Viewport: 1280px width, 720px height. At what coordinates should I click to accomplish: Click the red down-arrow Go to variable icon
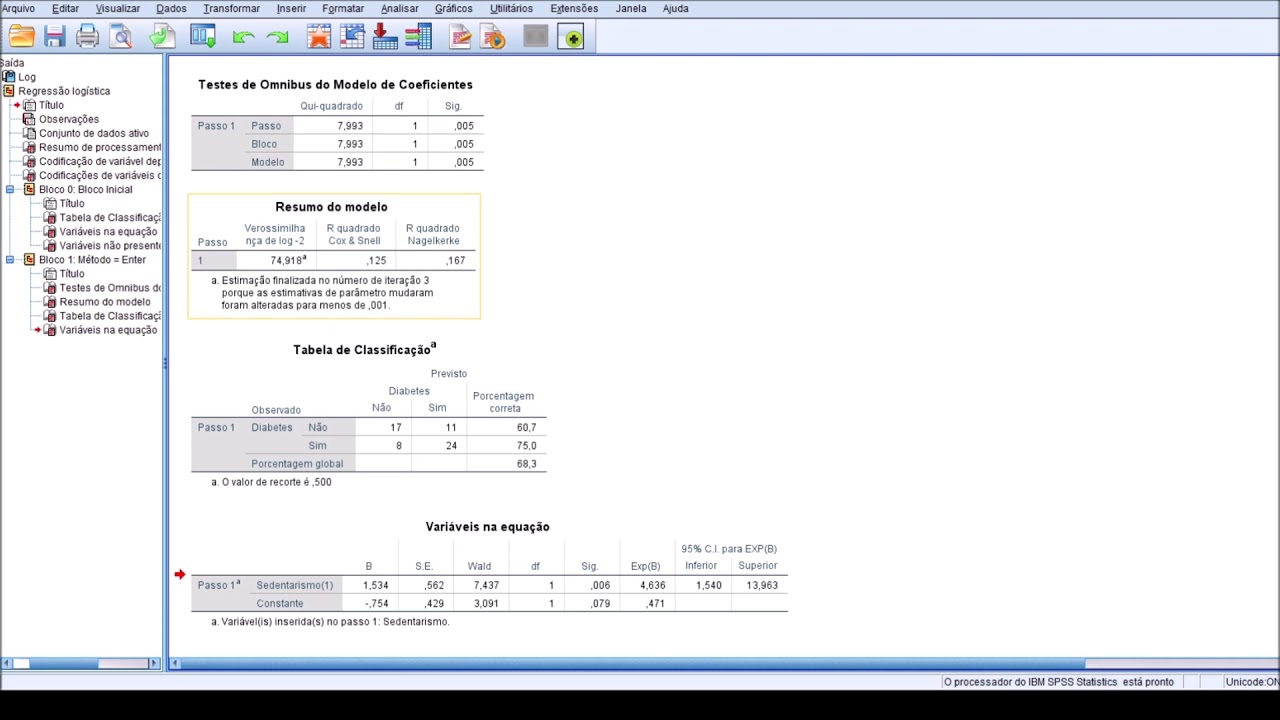click(x=385, y=38)
